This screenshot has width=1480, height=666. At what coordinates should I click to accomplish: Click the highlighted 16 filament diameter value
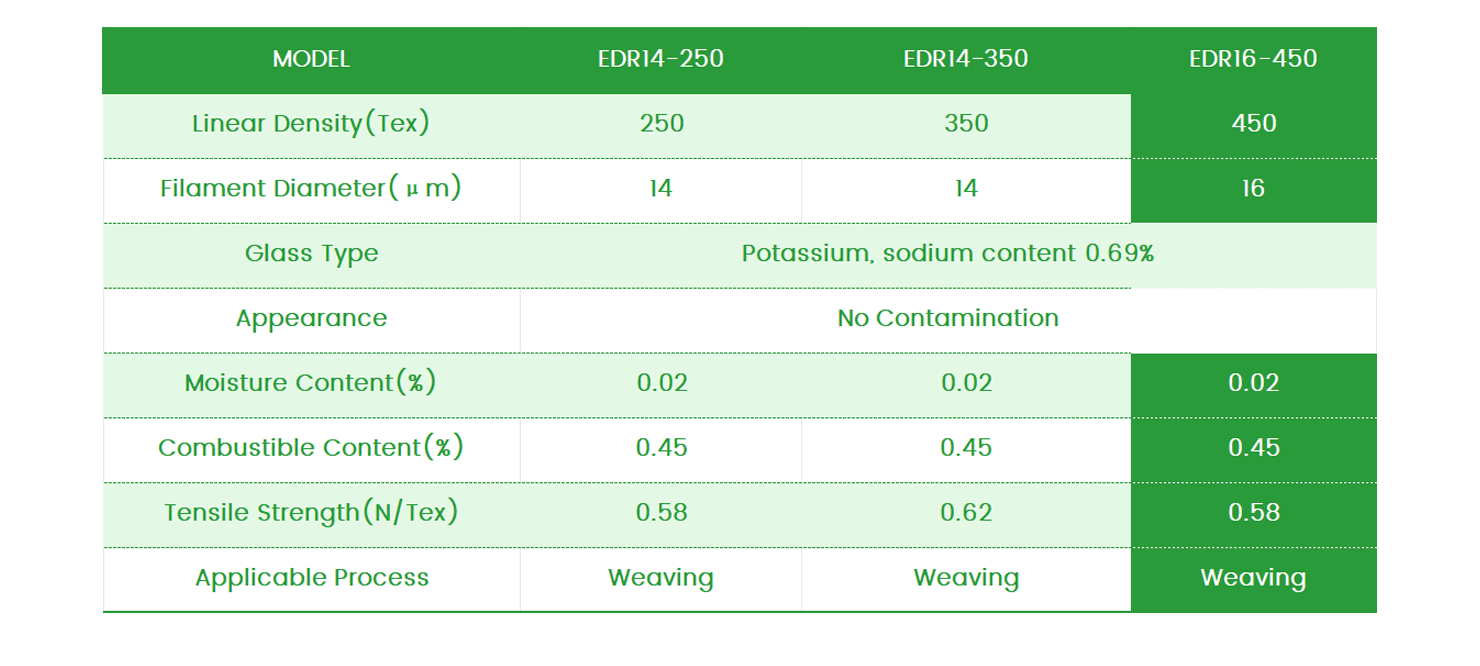coord(1254,188)
